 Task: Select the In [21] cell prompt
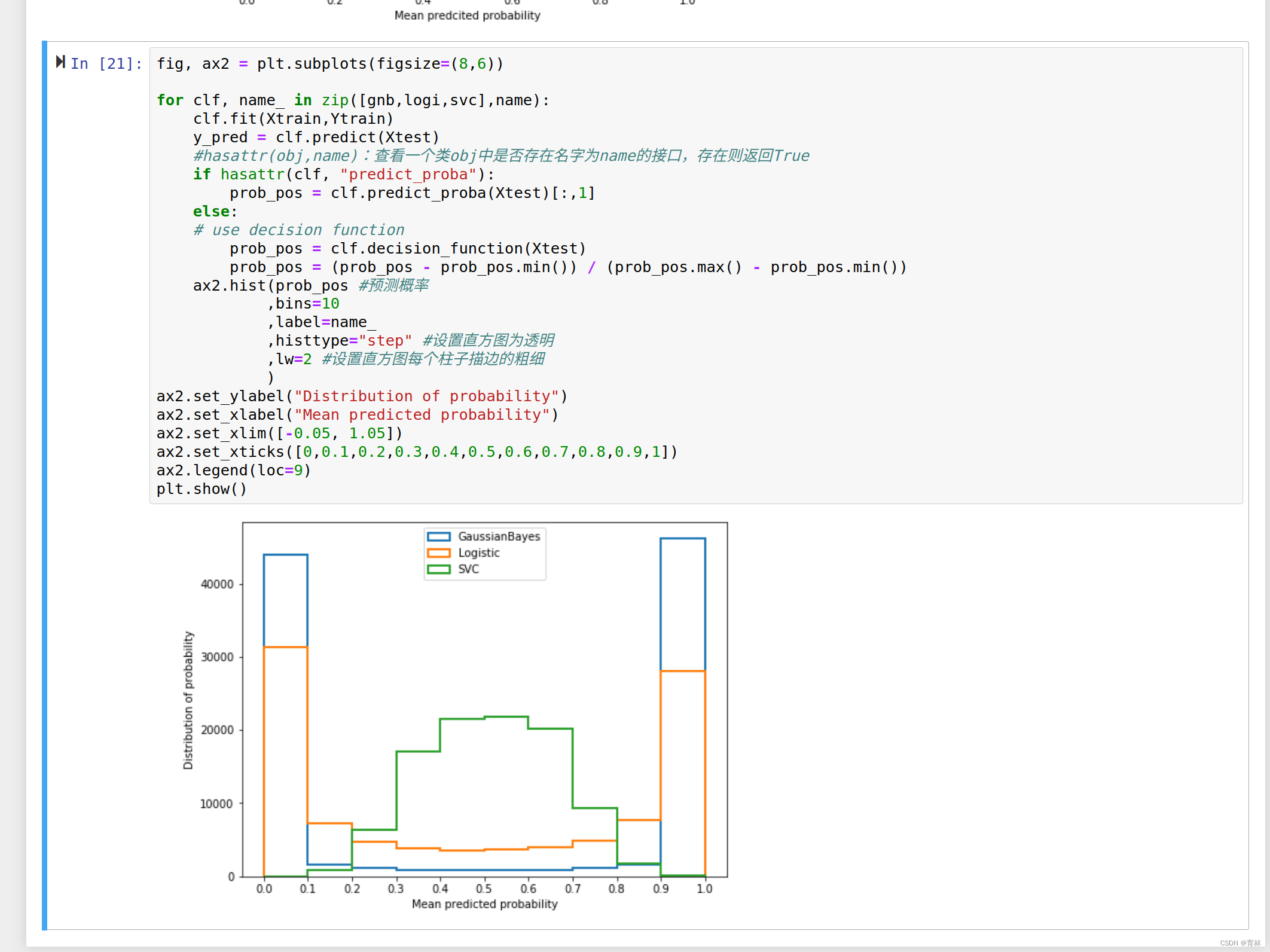(x=106, y=64)
